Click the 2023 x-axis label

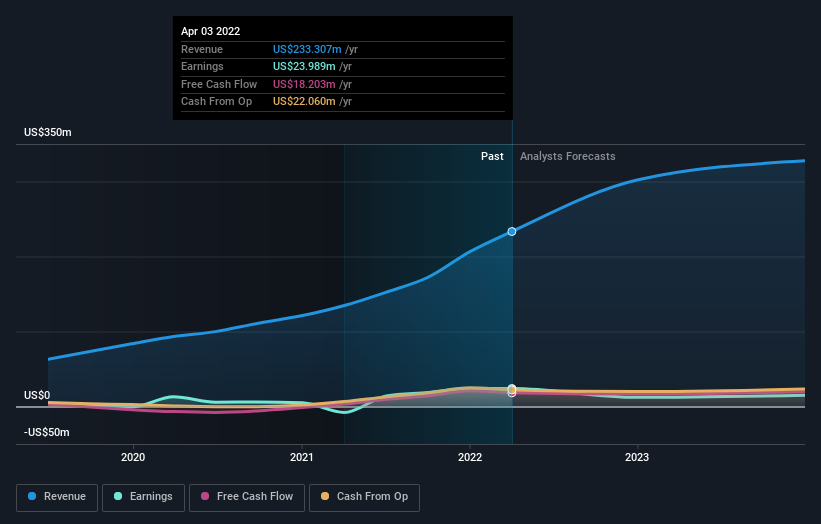[x=637, y=457]
